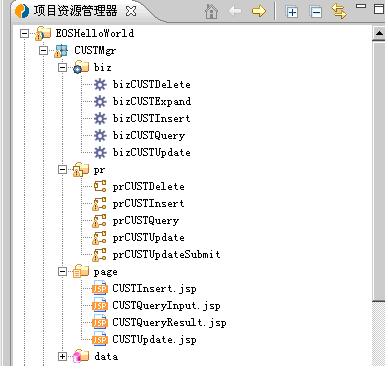Toggle the link-with-editor arrows icon
The image size is (388, 372).
click(339, 11)
